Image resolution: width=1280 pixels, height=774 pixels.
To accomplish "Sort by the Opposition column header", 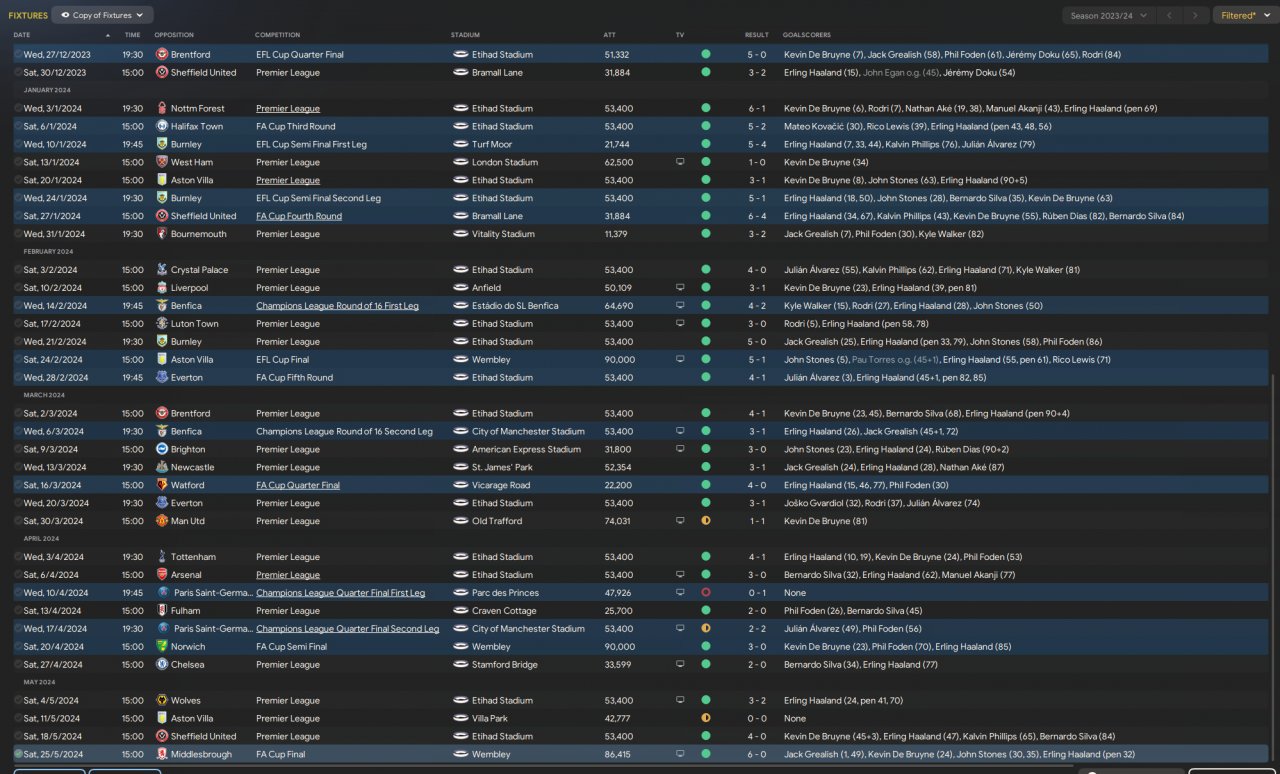I will [174, 35].
